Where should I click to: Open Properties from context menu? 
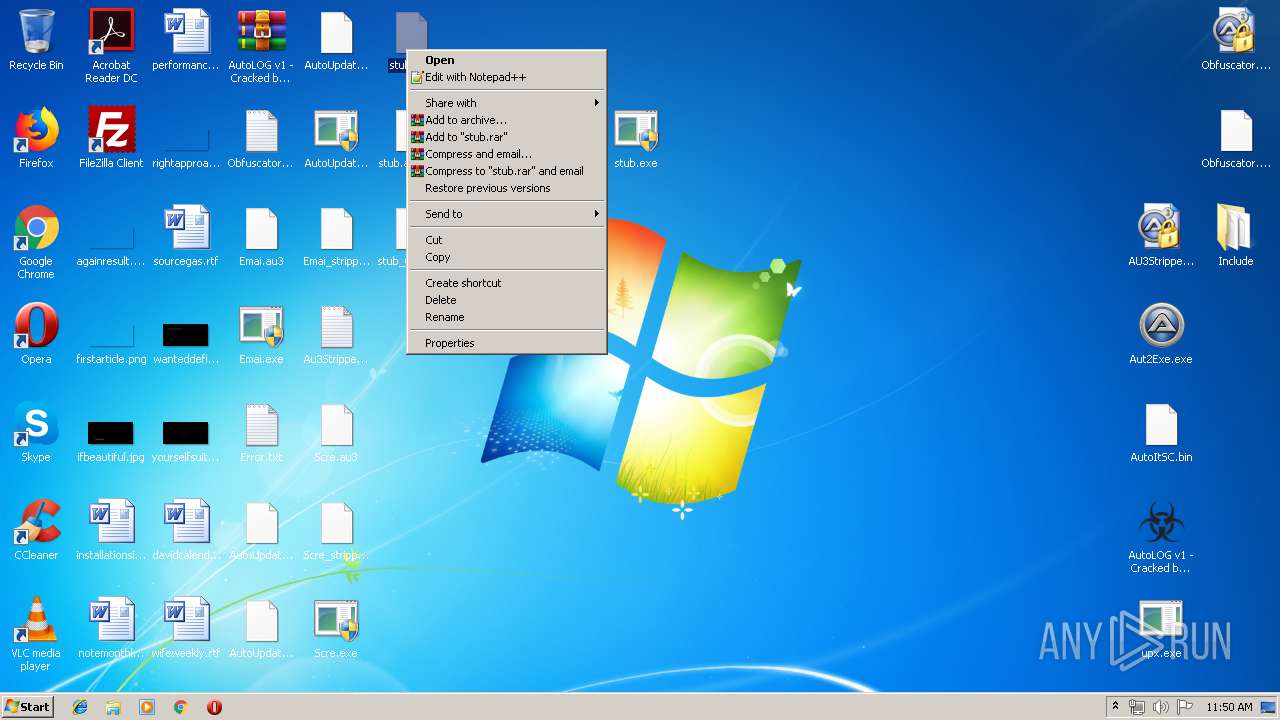[507, 343]
